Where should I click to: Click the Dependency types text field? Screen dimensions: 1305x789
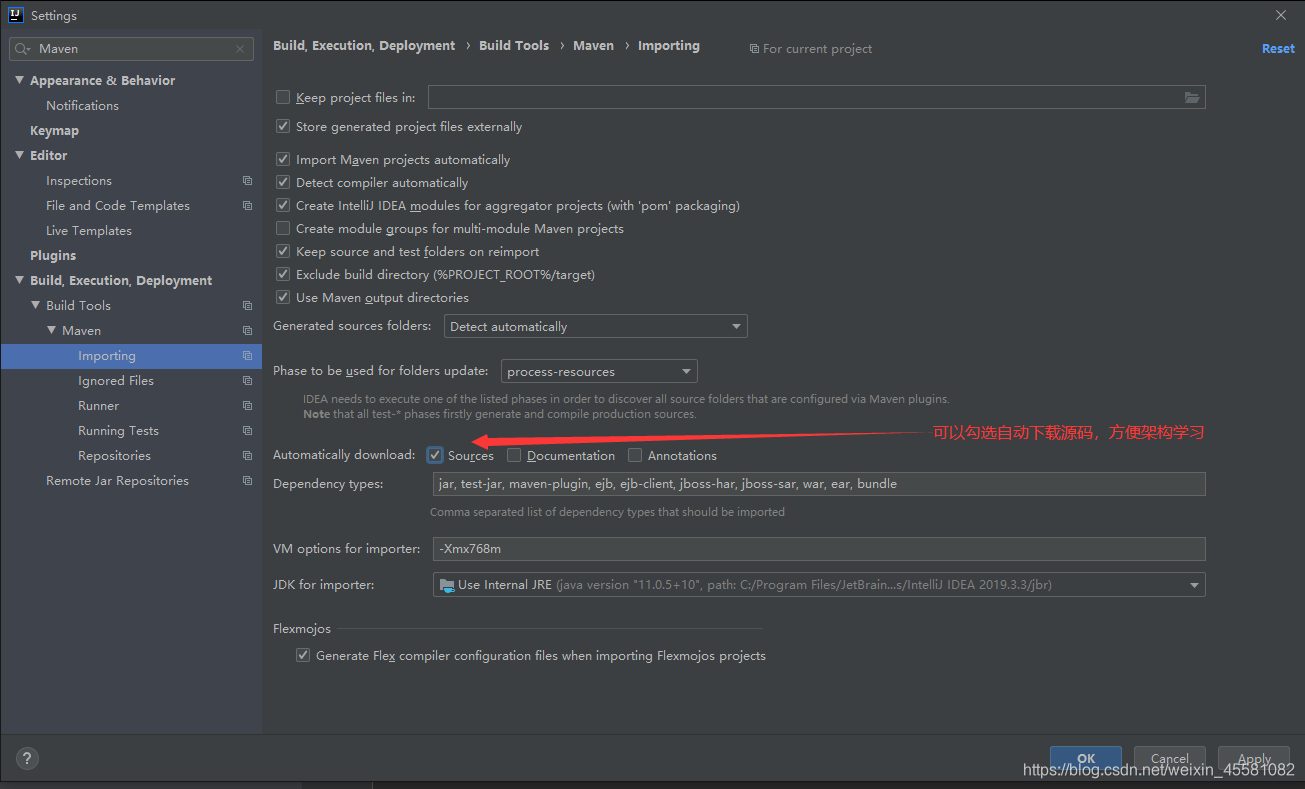pyautogui.click(x=819, y=484)
